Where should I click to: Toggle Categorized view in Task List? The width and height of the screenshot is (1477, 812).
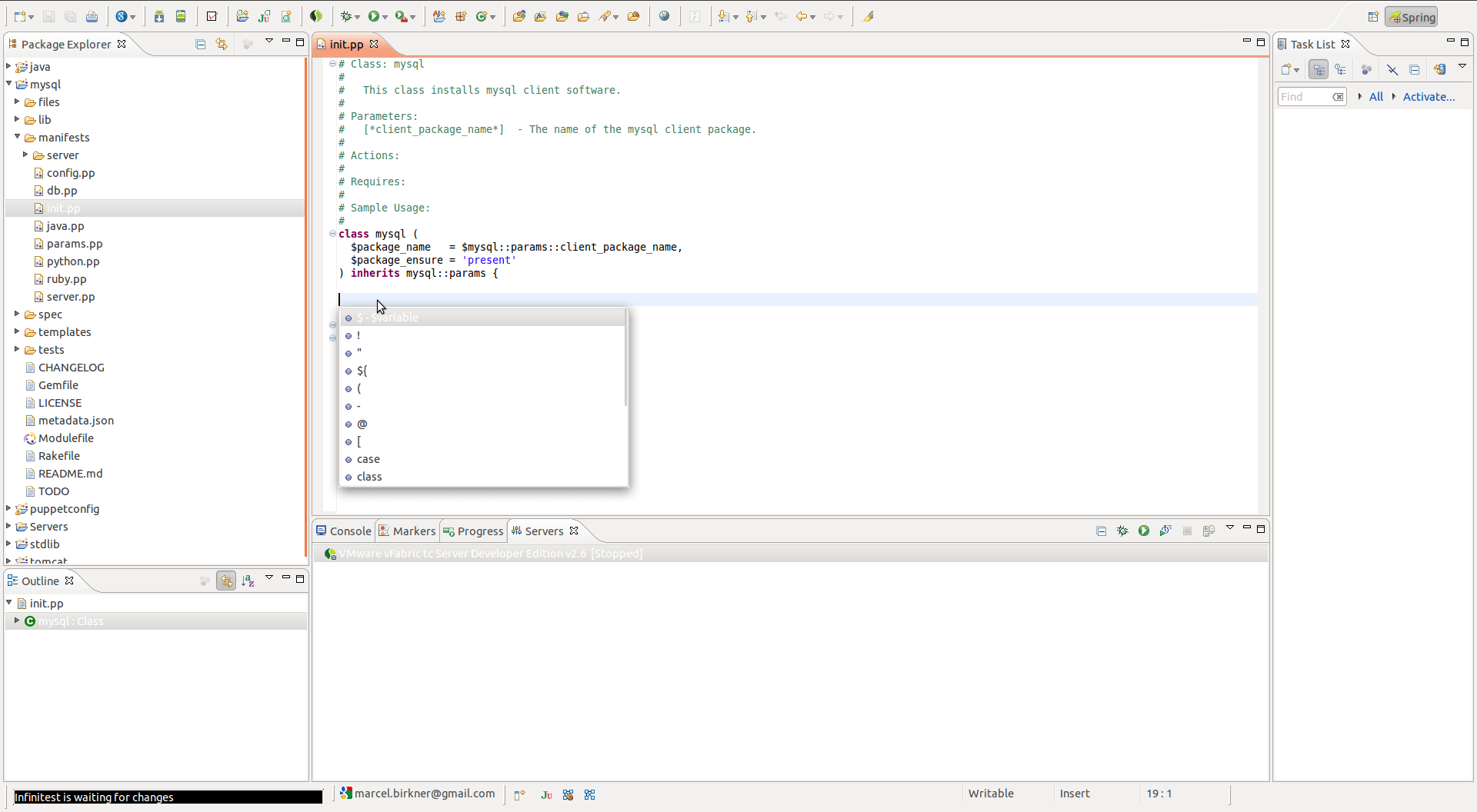1319,69
